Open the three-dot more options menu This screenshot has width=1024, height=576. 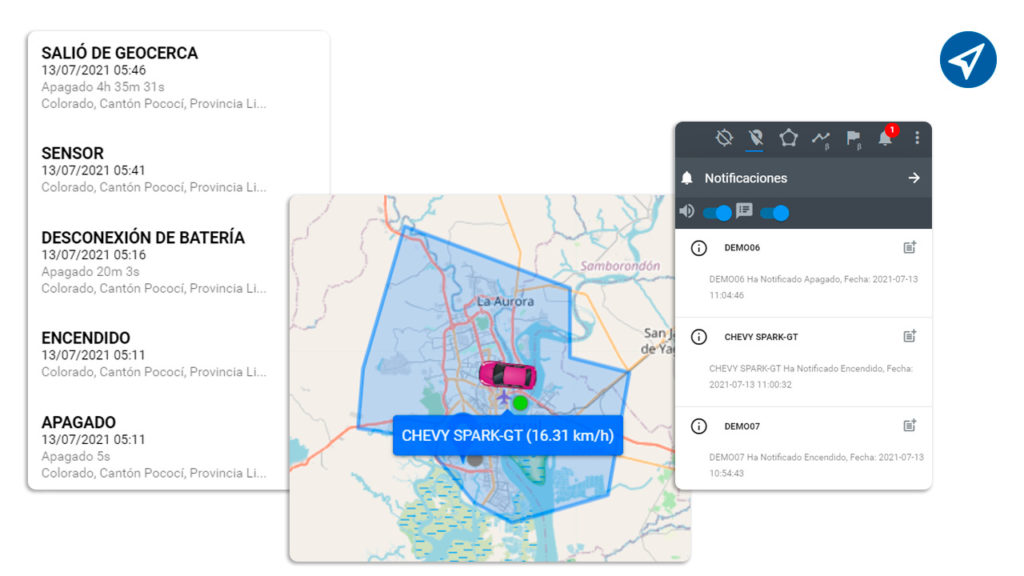click(917, 138)
